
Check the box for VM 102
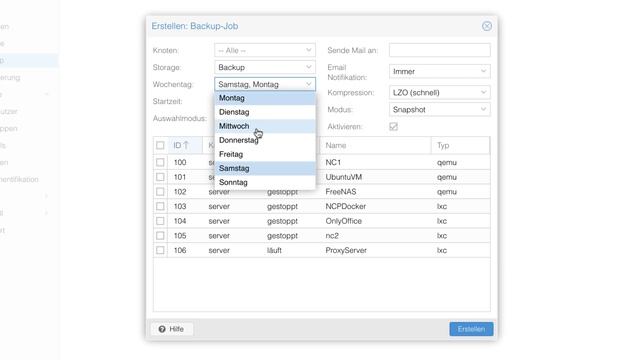pos(160,192)
